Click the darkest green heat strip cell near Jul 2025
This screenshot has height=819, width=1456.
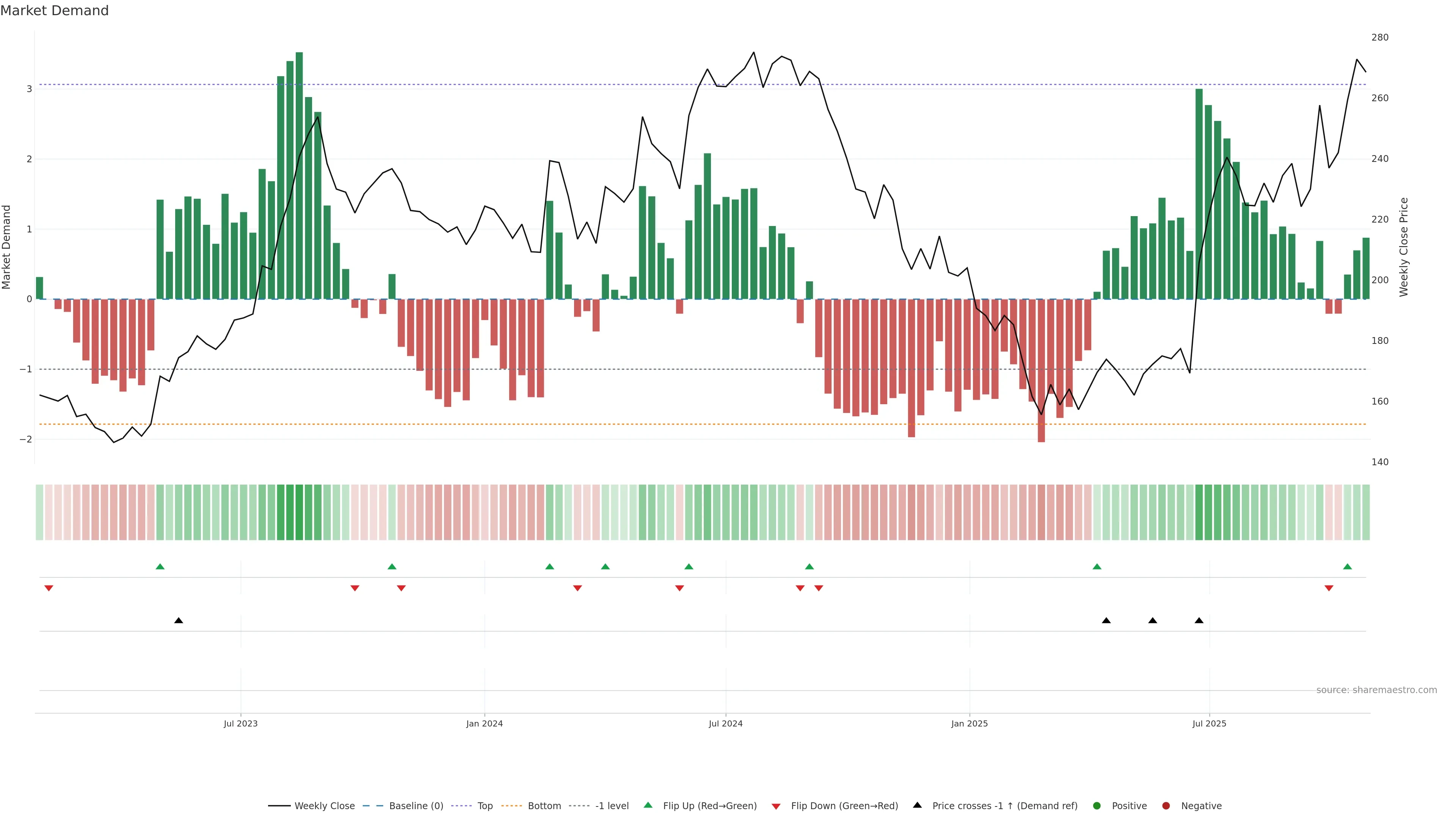coord(1199,512)
